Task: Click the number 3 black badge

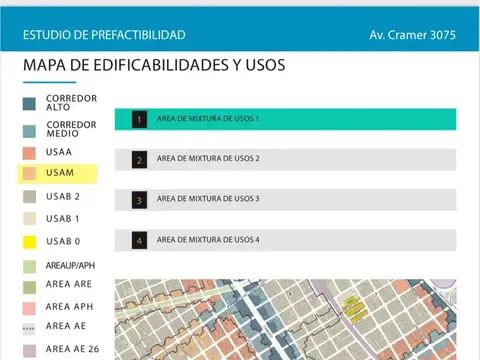Action: [x=139, y=200]
